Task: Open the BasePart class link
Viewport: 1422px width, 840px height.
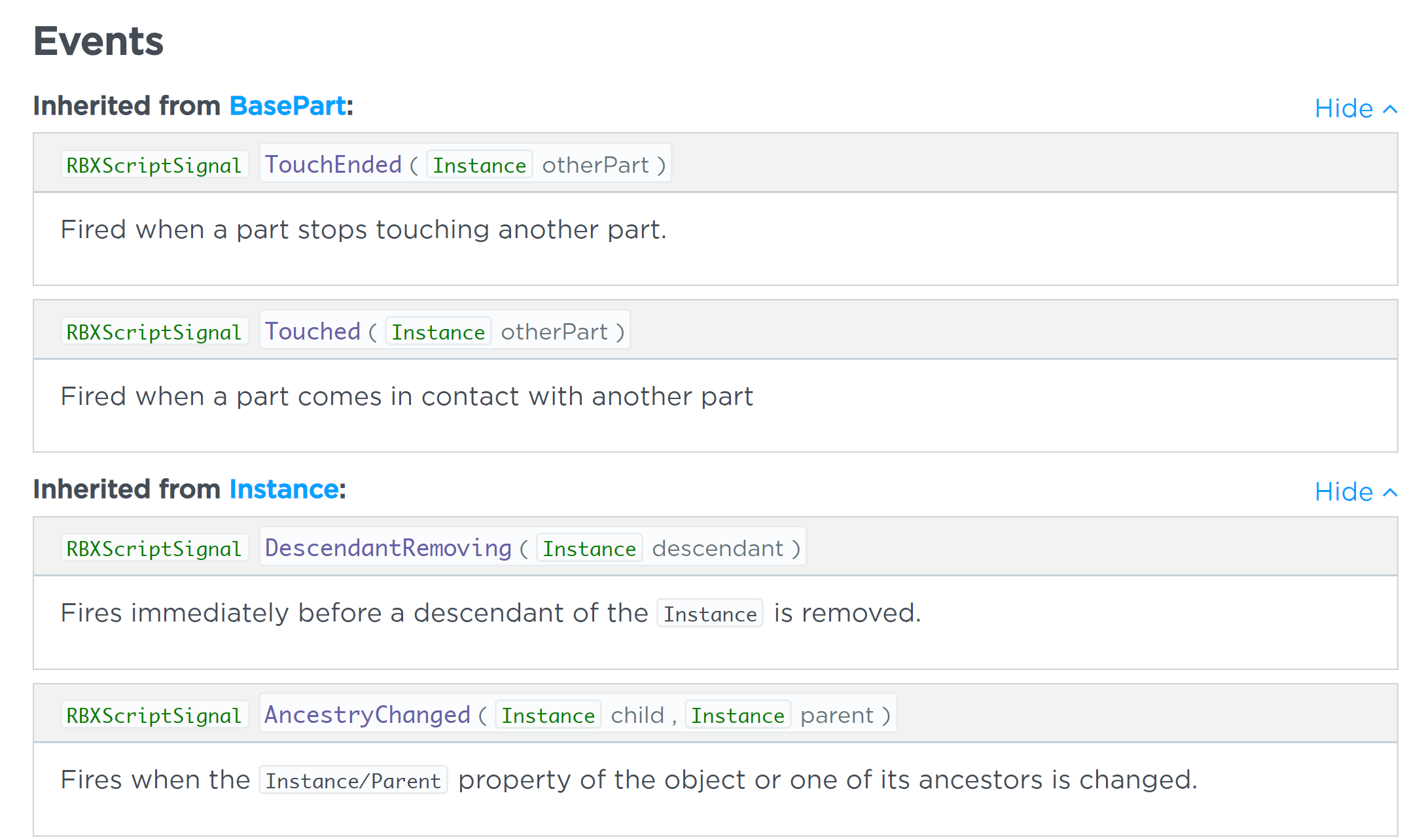Action: click(287, 106)
